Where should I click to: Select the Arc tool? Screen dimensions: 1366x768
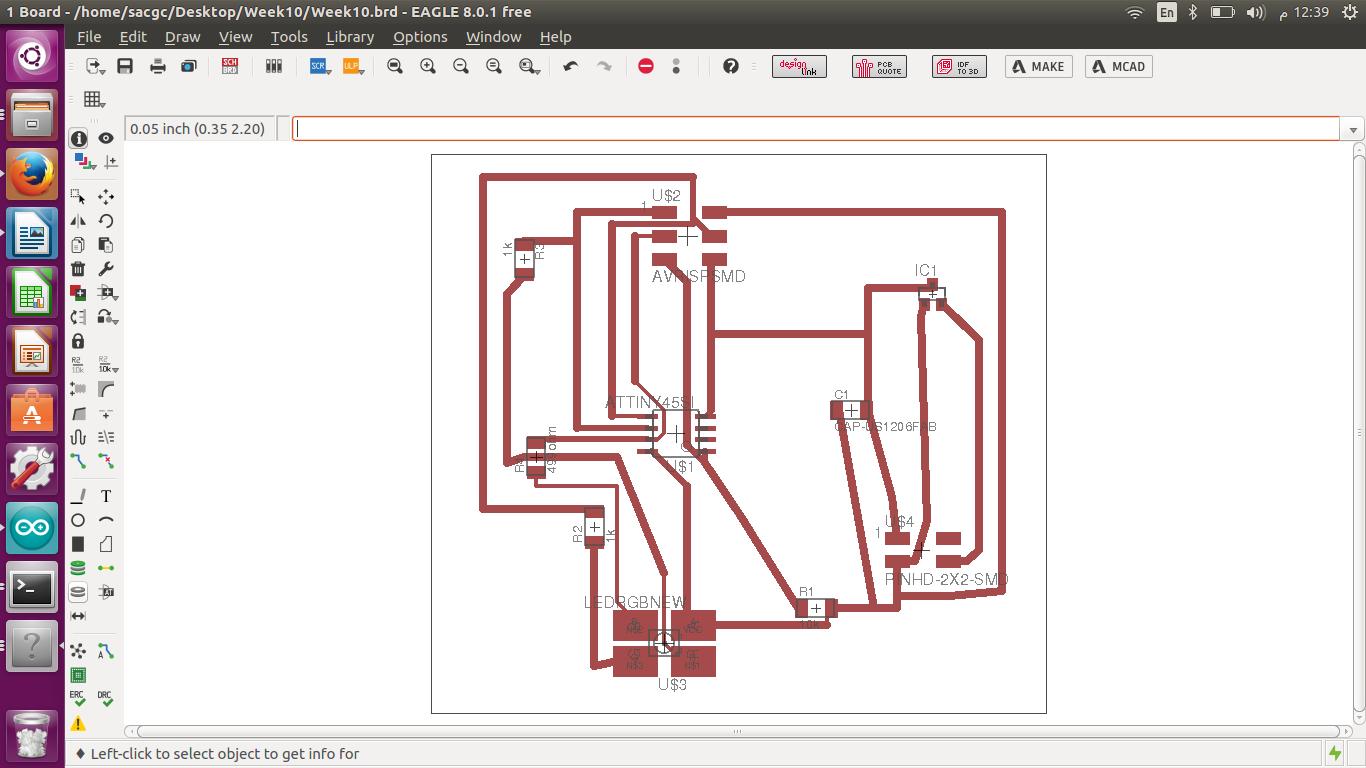coord(106,520)
